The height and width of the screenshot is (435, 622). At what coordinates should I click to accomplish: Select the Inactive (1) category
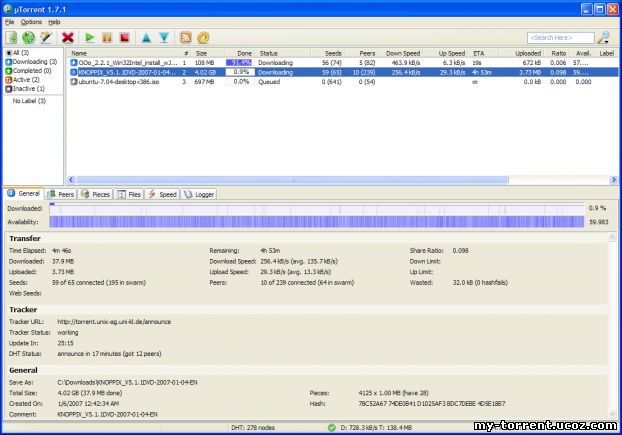pos(25,89)
